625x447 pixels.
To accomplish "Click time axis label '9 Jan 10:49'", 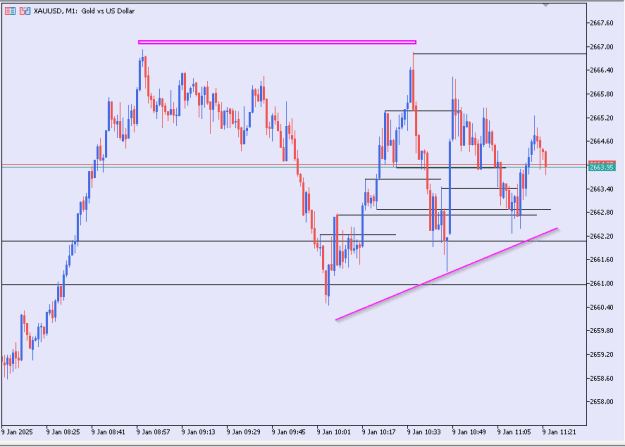I will point(469,432).
